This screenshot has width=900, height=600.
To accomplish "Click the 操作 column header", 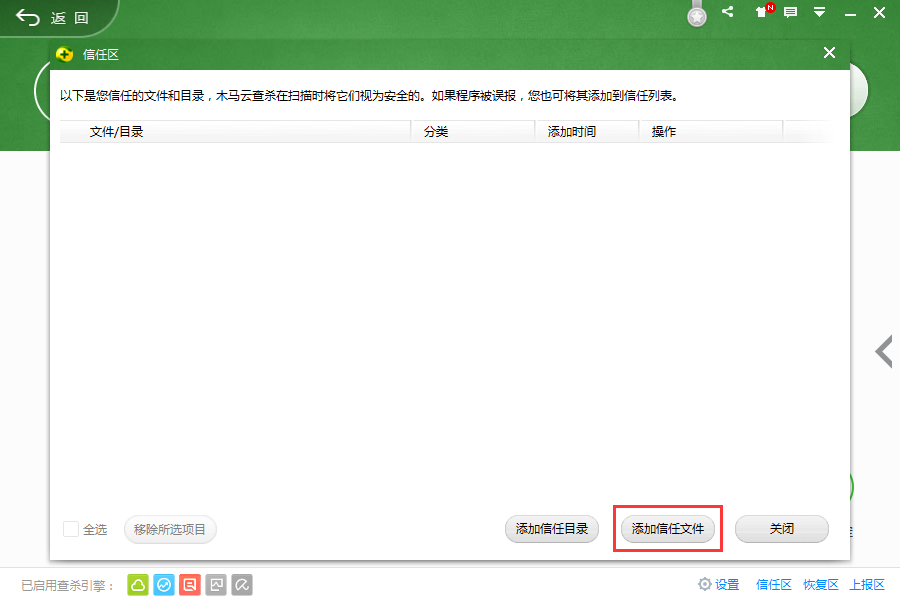I will click(x=711, y=131).
